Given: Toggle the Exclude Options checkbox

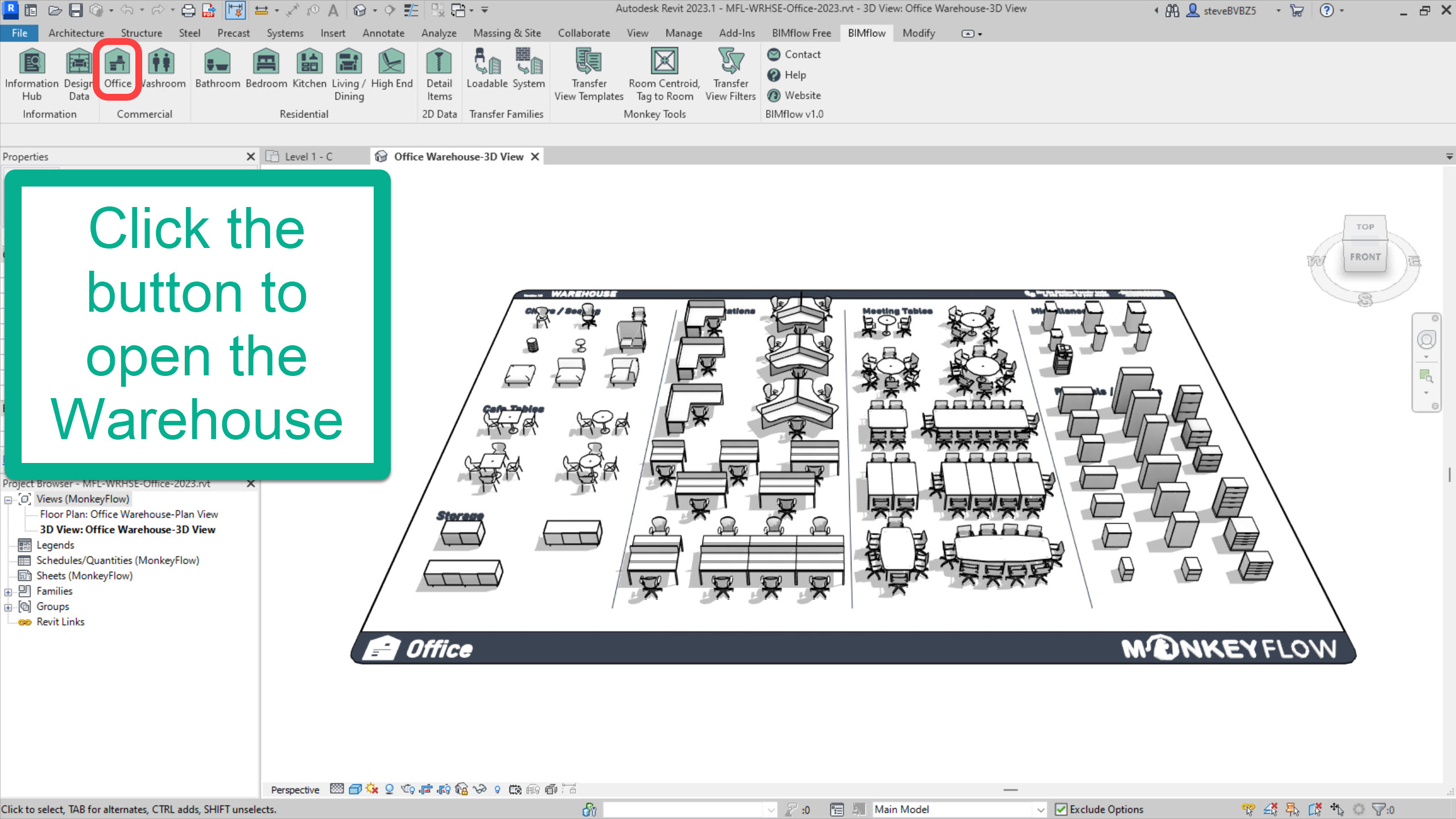Looking at the screenshot, I should tap(1061, 809).
